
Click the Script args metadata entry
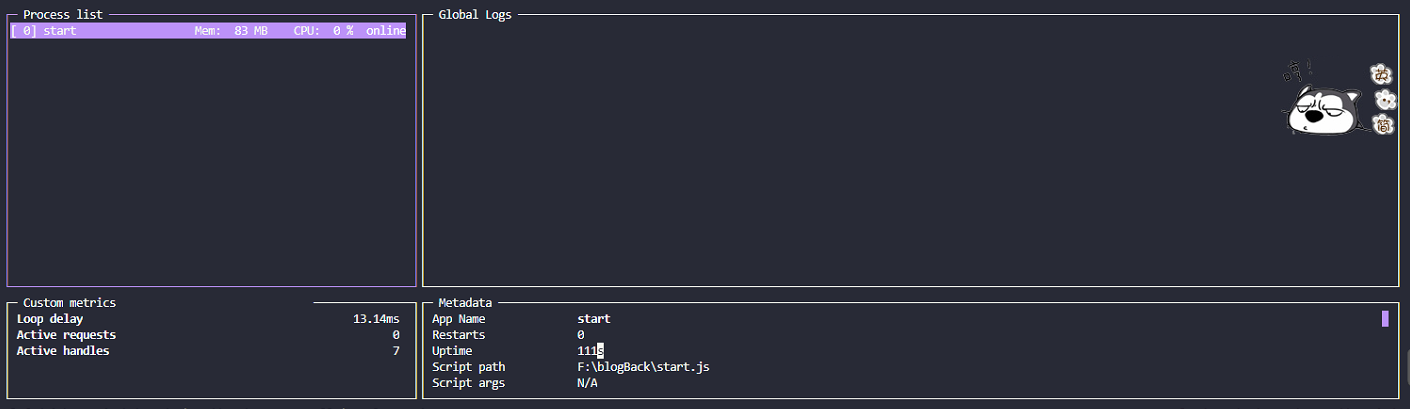(x=468, y=383)
